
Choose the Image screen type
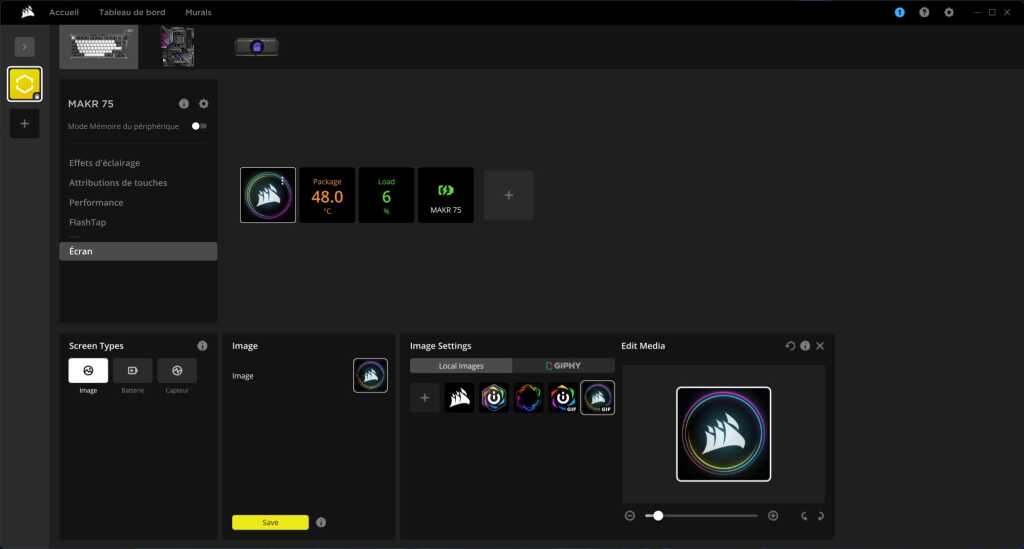[88, 371]
